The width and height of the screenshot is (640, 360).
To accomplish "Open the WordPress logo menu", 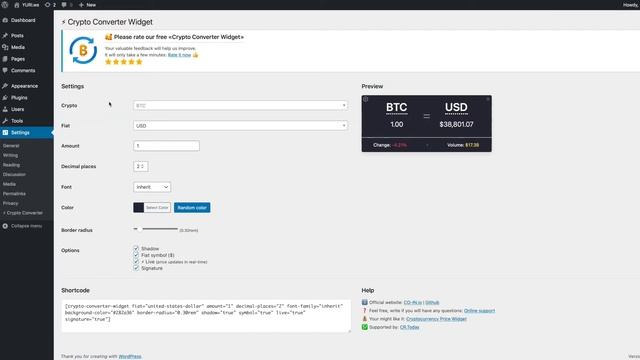I will (5, 5).
